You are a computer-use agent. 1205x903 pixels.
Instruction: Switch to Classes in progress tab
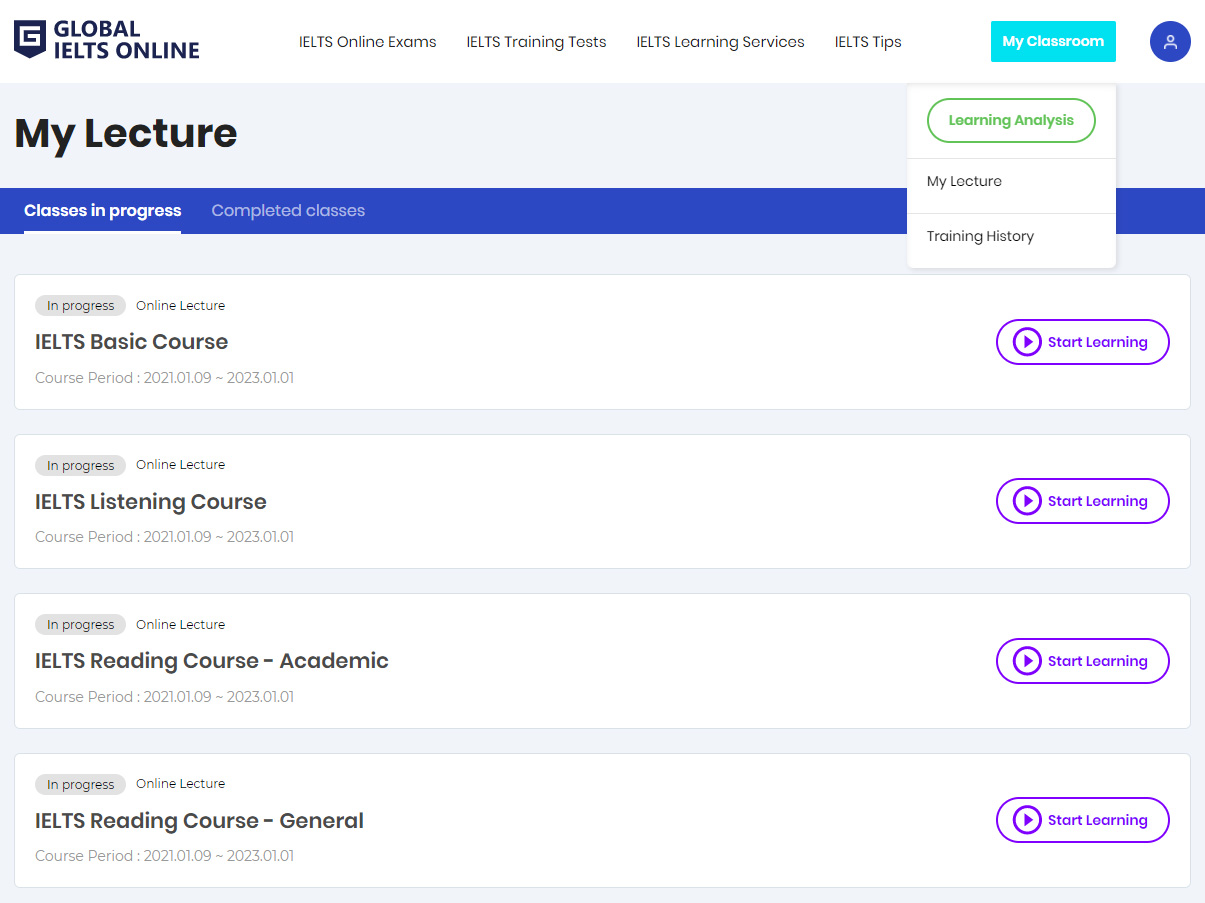[103, 211]
